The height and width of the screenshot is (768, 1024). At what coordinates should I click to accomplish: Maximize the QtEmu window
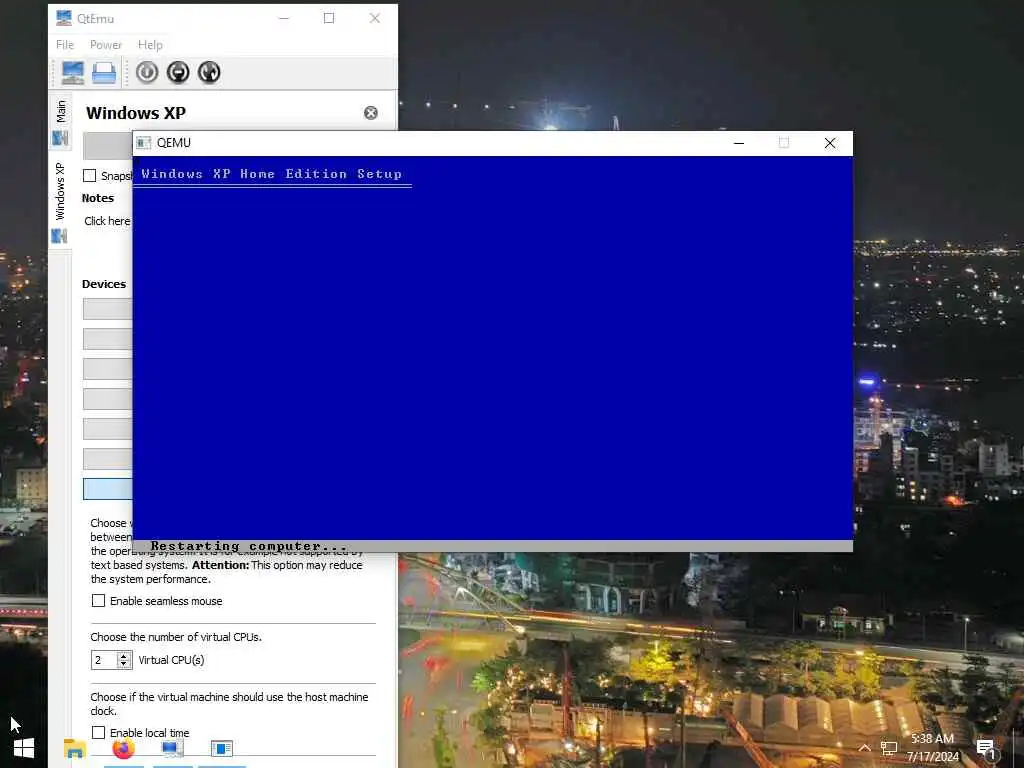tap(329, 18)
